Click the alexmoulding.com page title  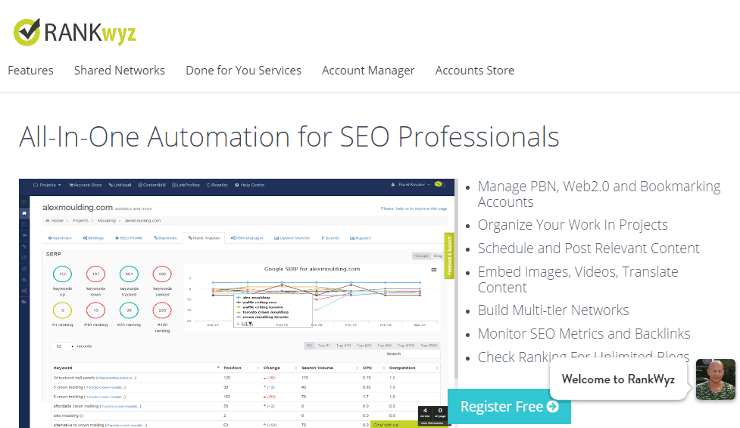click(77, 207)
